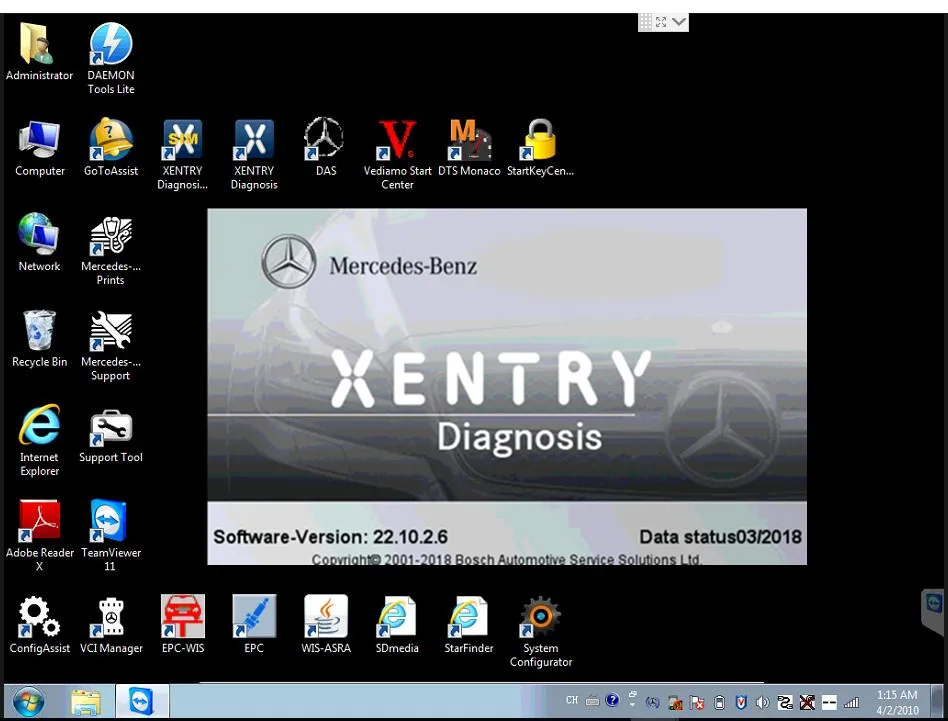Open the Computer desktop icon

click(x=39, y=148)
